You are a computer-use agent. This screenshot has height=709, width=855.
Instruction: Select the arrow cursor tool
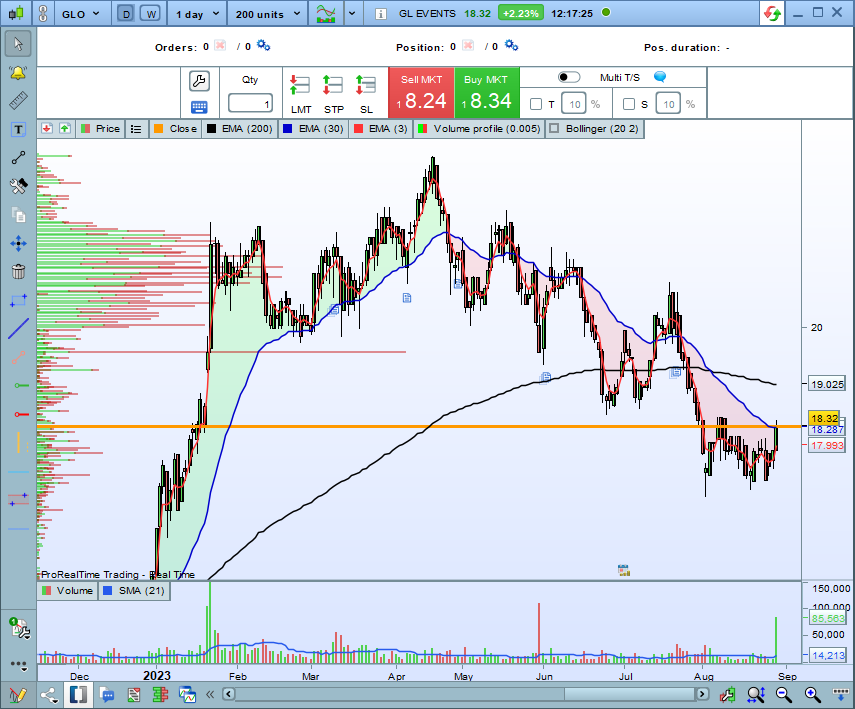click(x=18, y=44)
